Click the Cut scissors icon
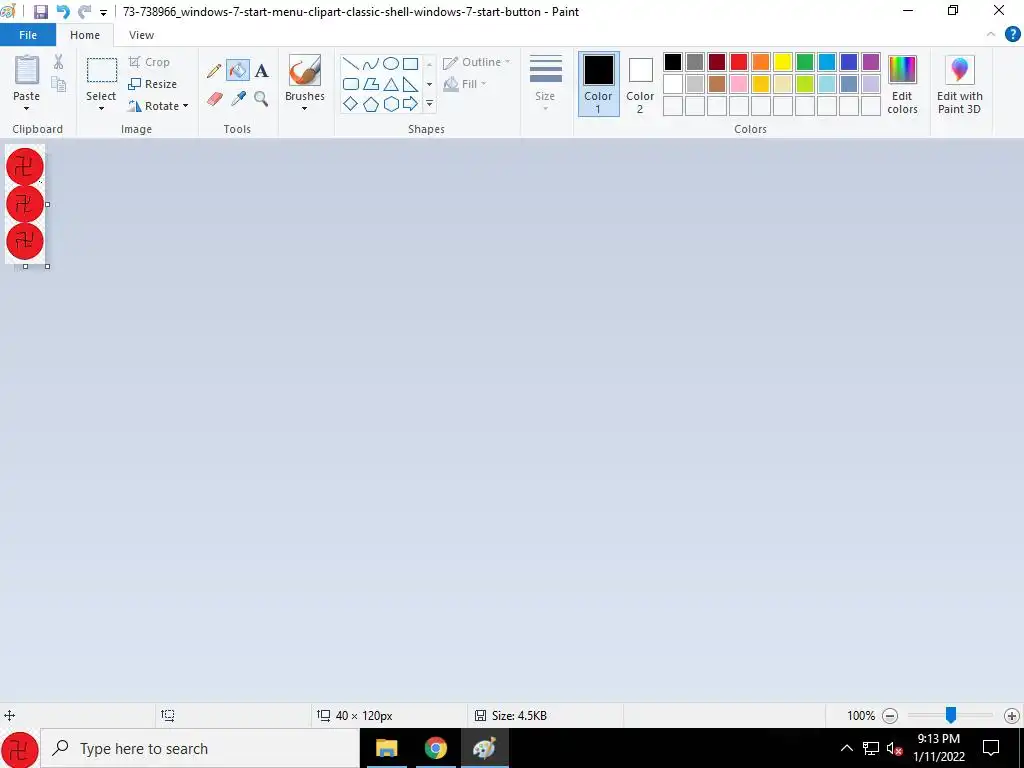This screenshot has height=768, width=1024. pyautogui.click(x=59, y=62)
